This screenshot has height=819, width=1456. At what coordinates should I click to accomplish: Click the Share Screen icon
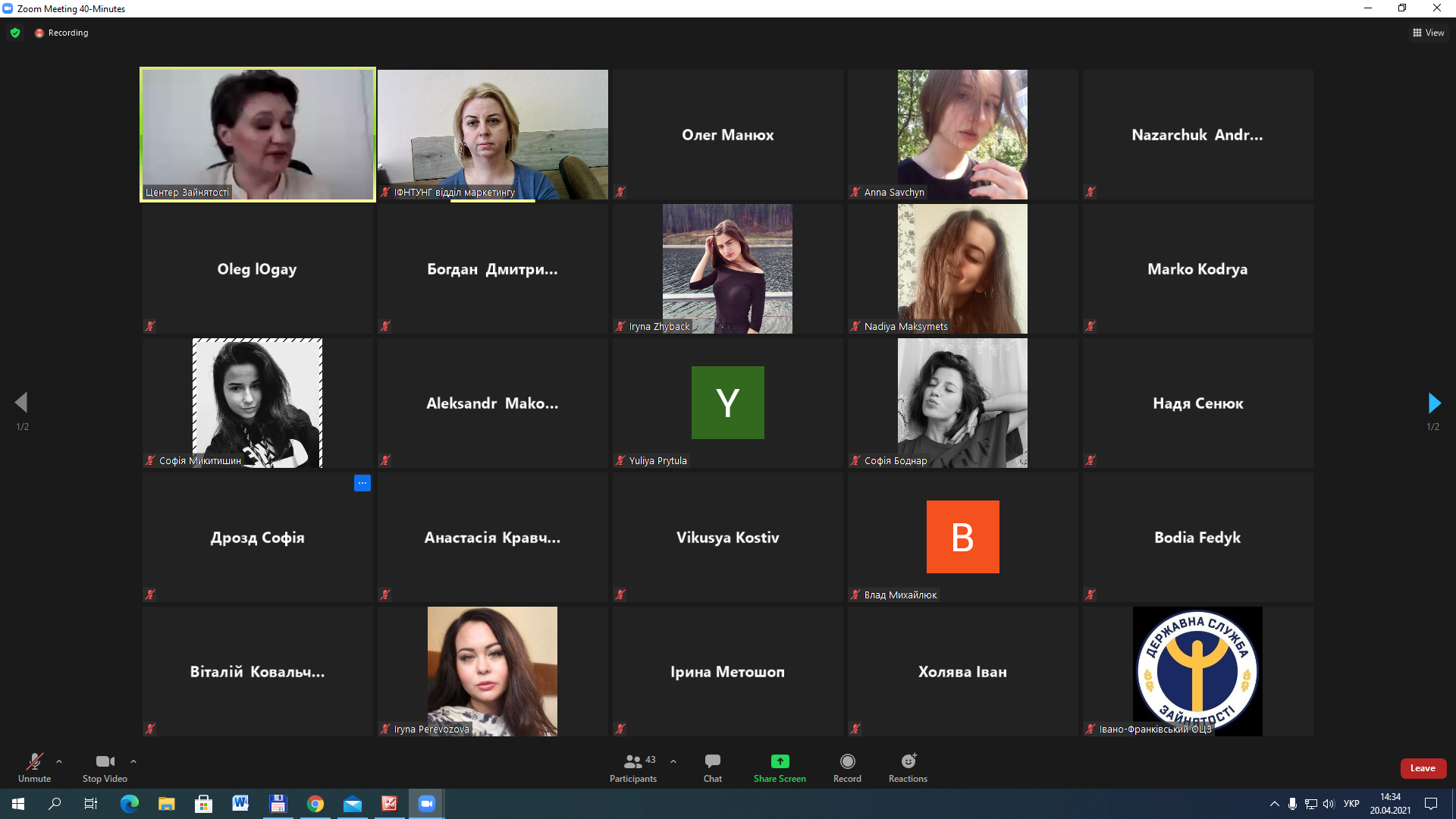[x=780, y=761]
